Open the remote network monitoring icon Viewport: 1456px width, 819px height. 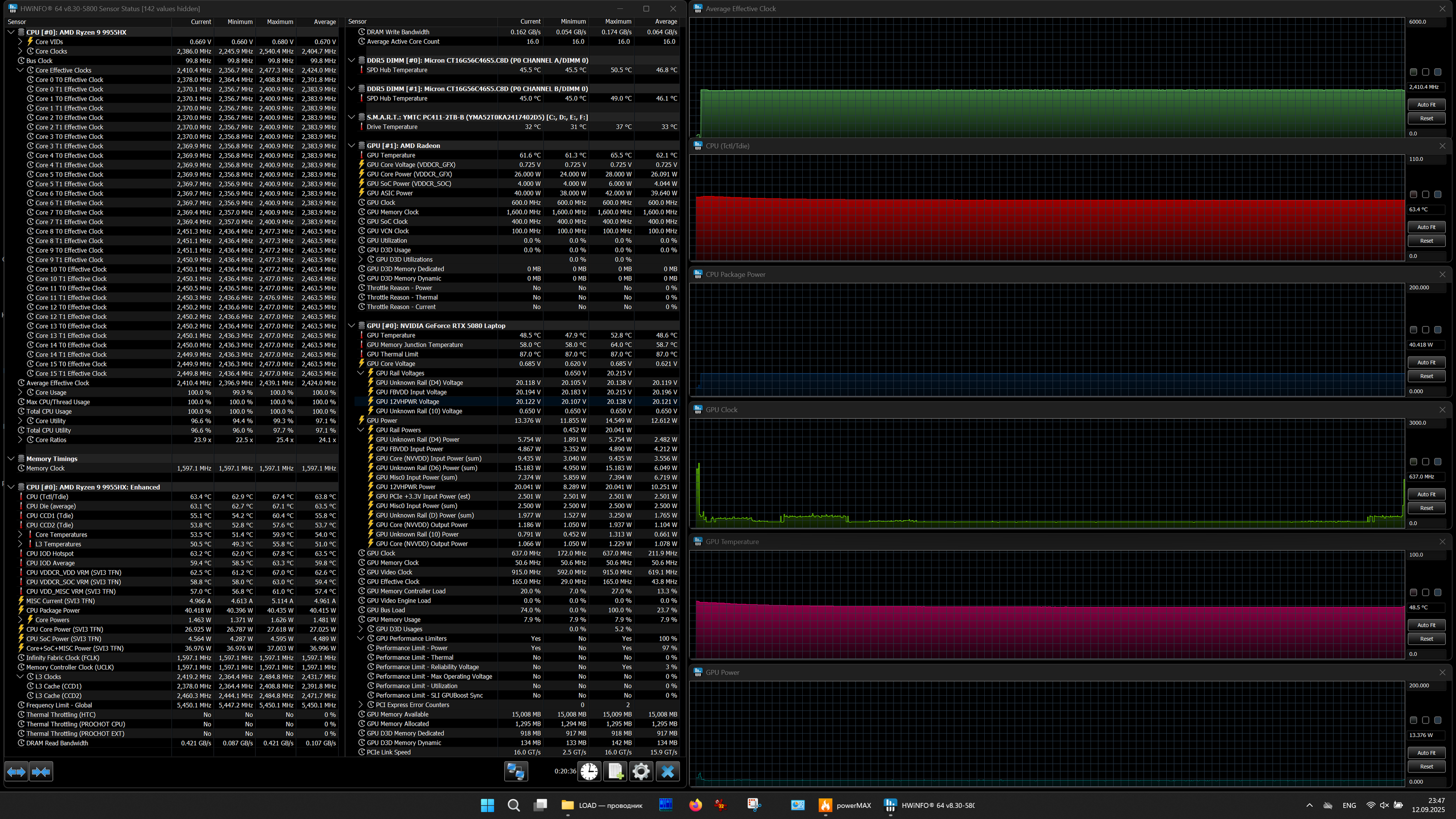[x=515, y=771]
